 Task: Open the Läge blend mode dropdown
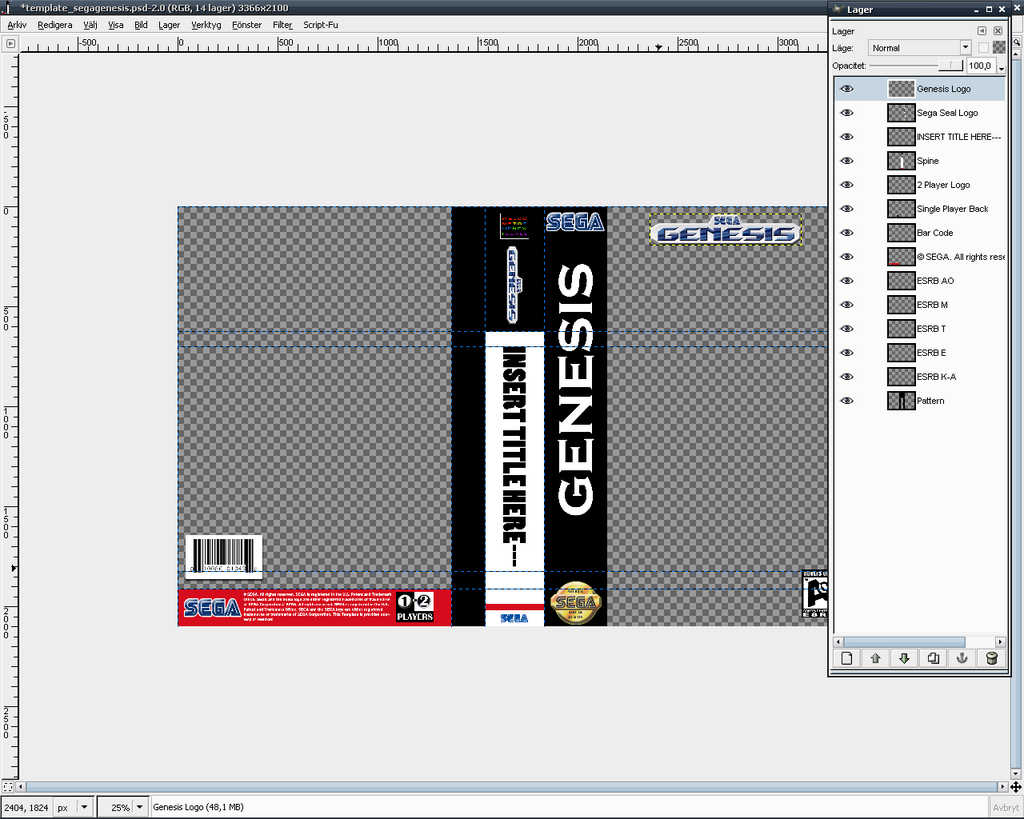(965, 48)
